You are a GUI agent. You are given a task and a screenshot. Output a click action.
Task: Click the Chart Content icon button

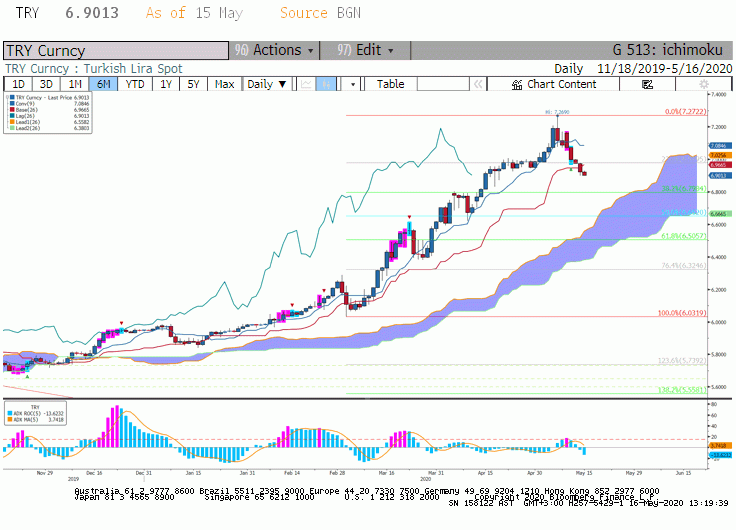[553, 84]
